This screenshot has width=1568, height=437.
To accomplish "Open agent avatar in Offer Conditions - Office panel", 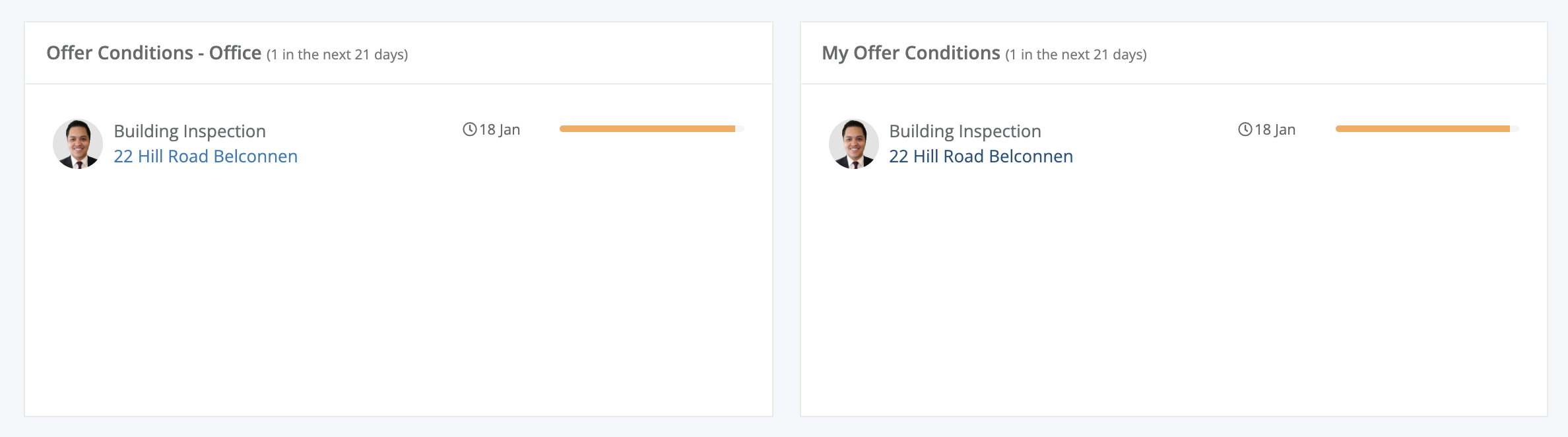I will [78, 144].
